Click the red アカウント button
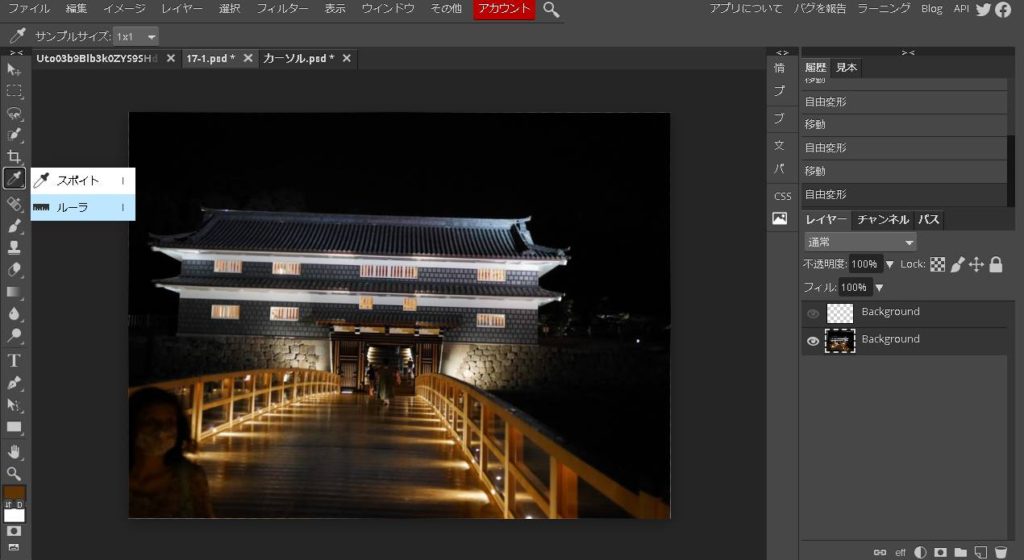 point(504,10)
